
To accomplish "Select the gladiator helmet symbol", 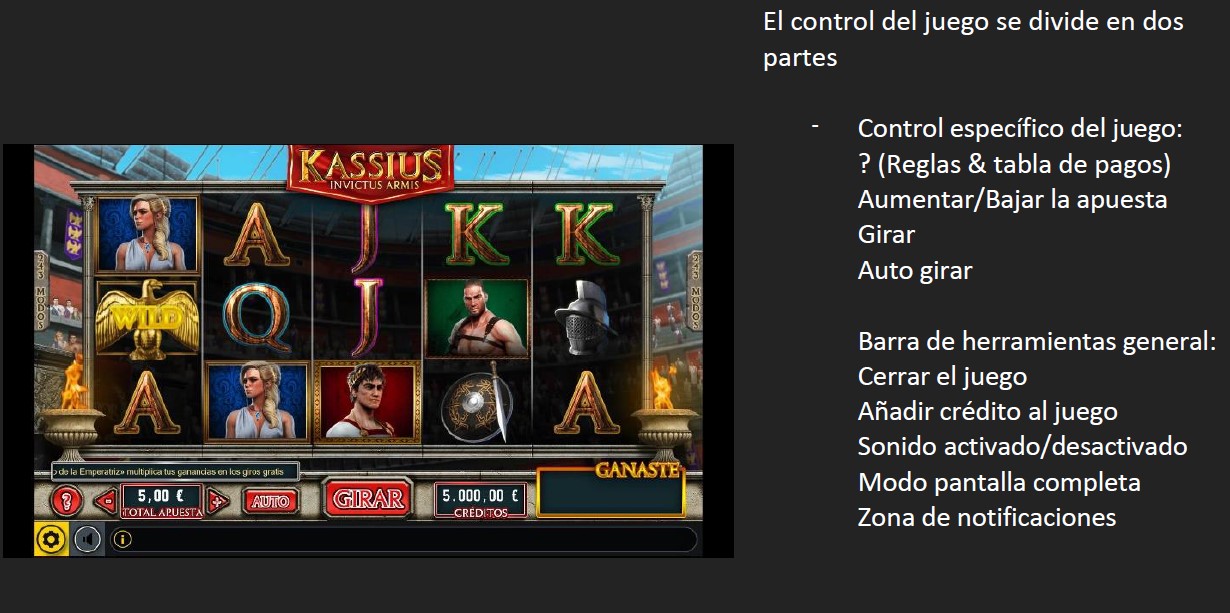I will tap(587, 318).
